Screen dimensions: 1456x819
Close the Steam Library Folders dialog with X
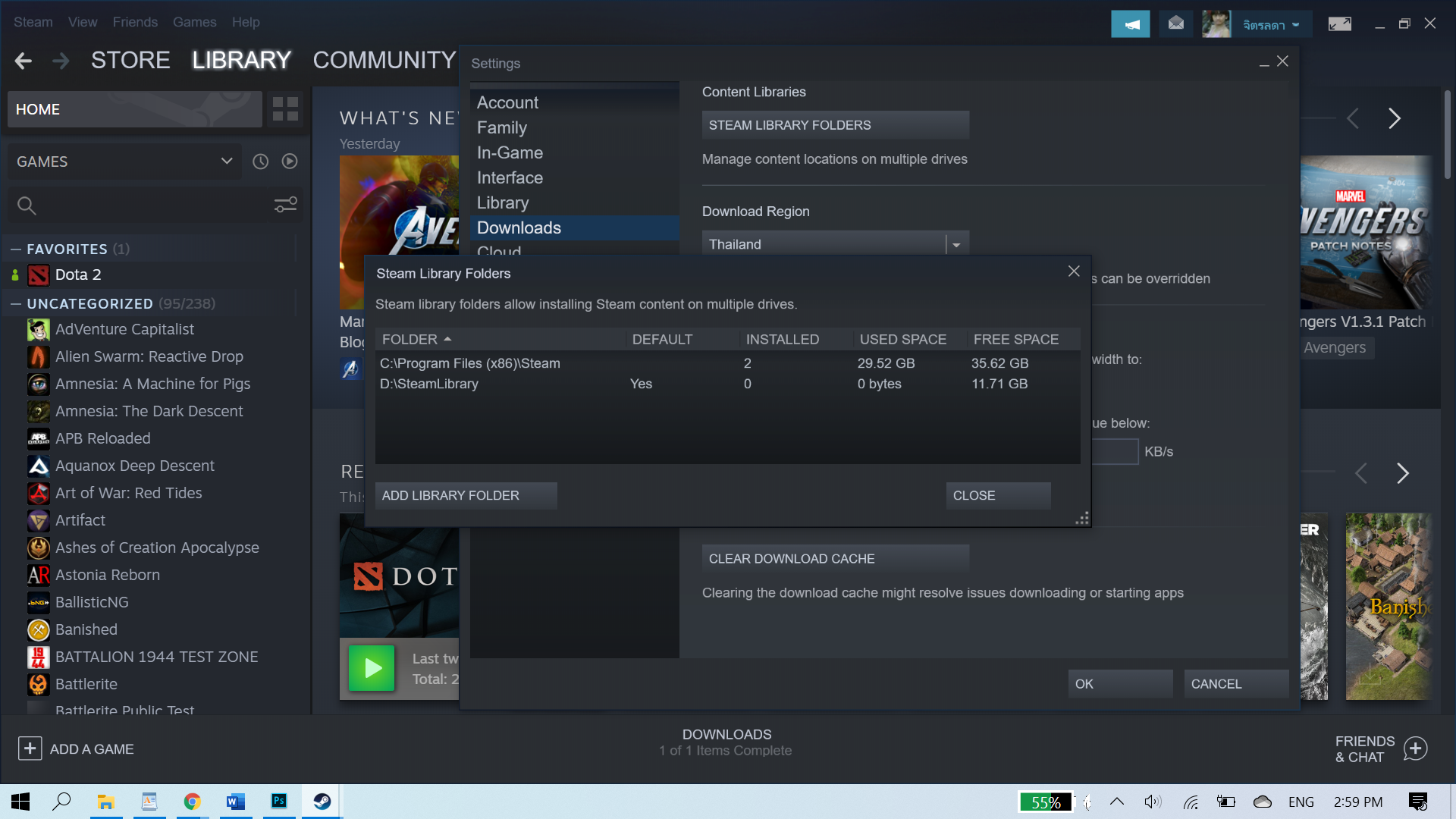(x=1074, y=271)
